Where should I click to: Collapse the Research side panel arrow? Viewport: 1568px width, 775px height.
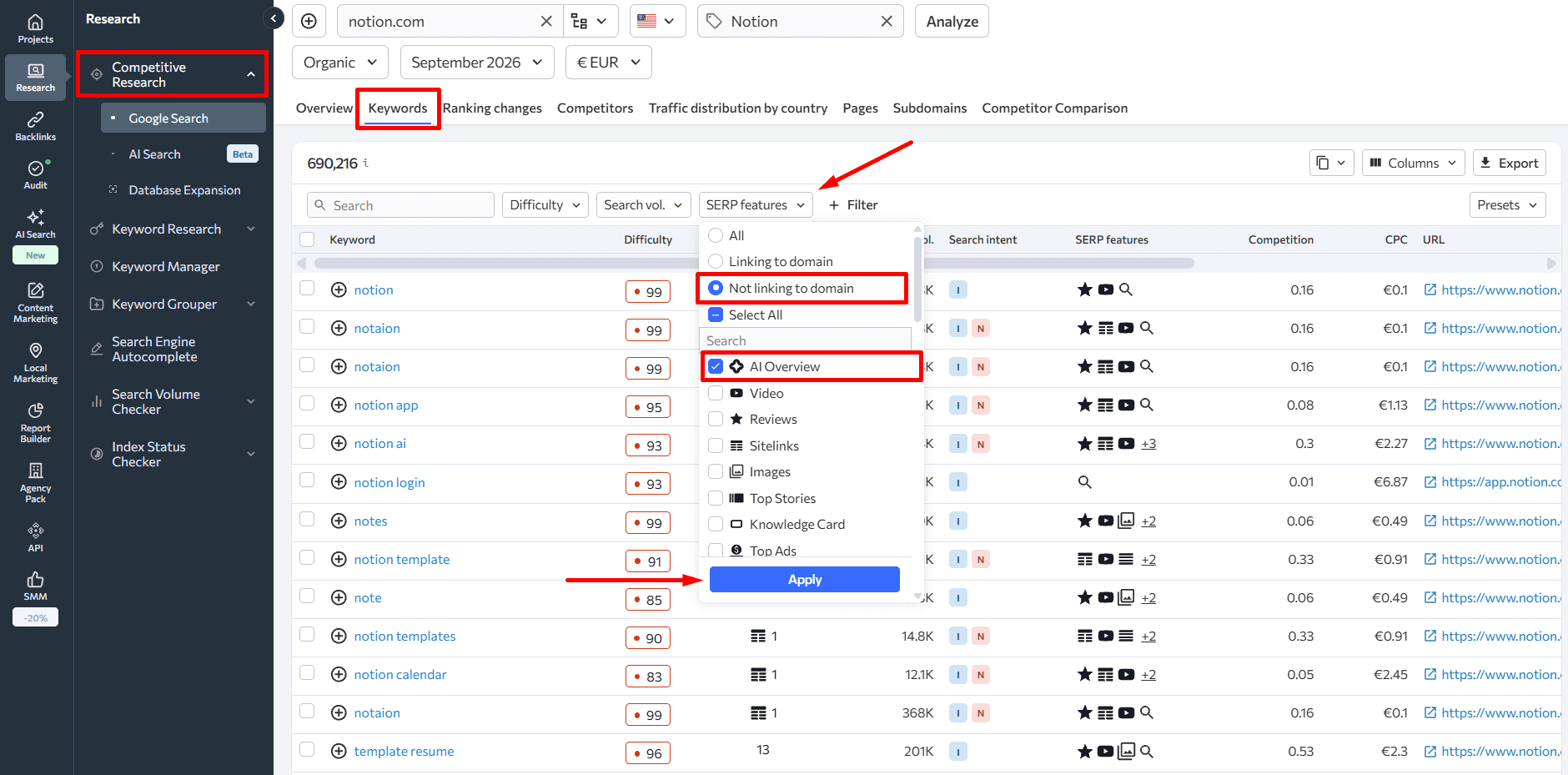click(x=274, y=18)
